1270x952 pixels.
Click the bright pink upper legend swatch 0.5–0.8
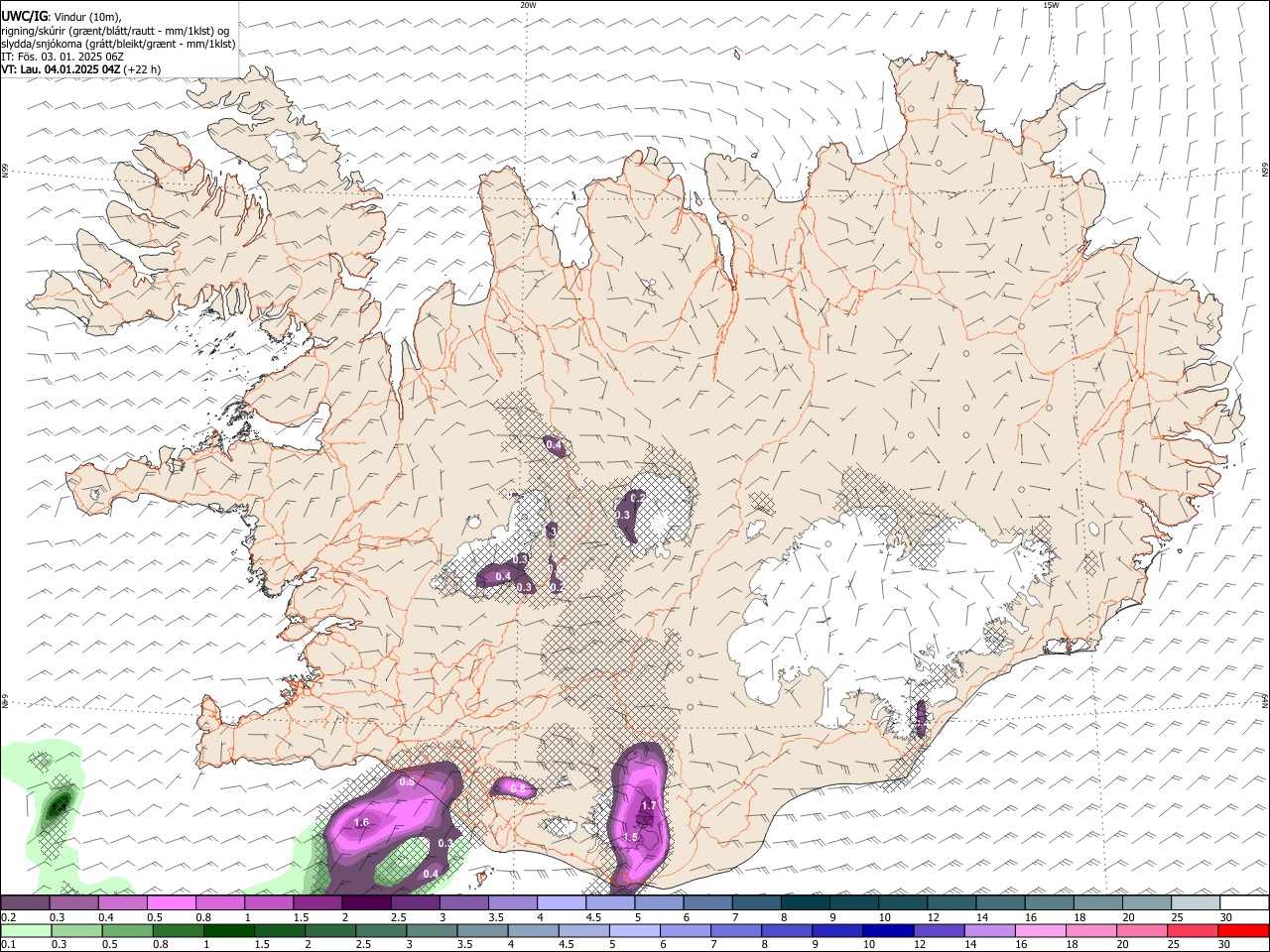171,903
